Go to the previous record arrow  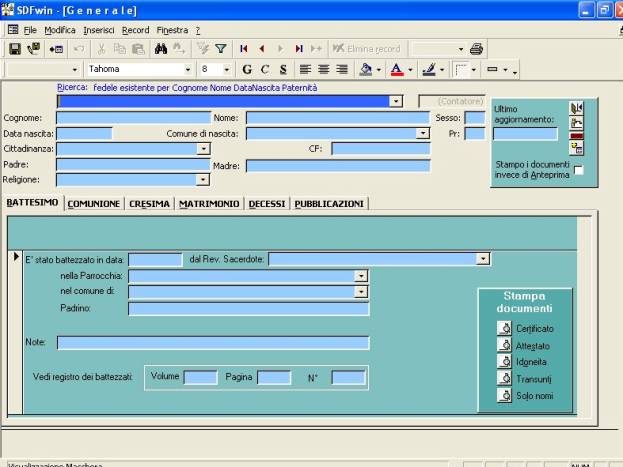tap(262, 49)
